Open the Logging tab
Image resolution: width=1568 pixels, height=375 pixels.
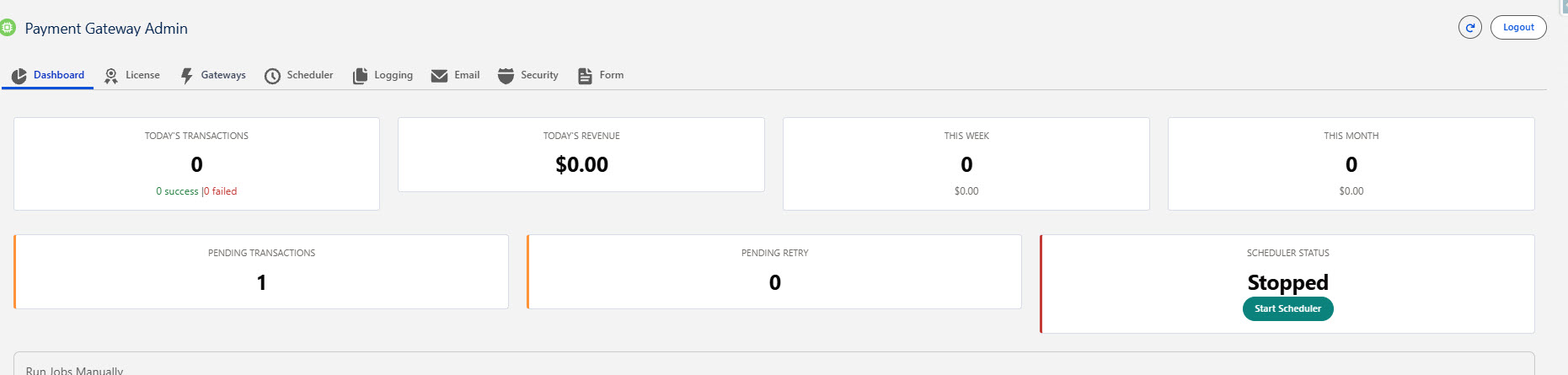[393, 75]
